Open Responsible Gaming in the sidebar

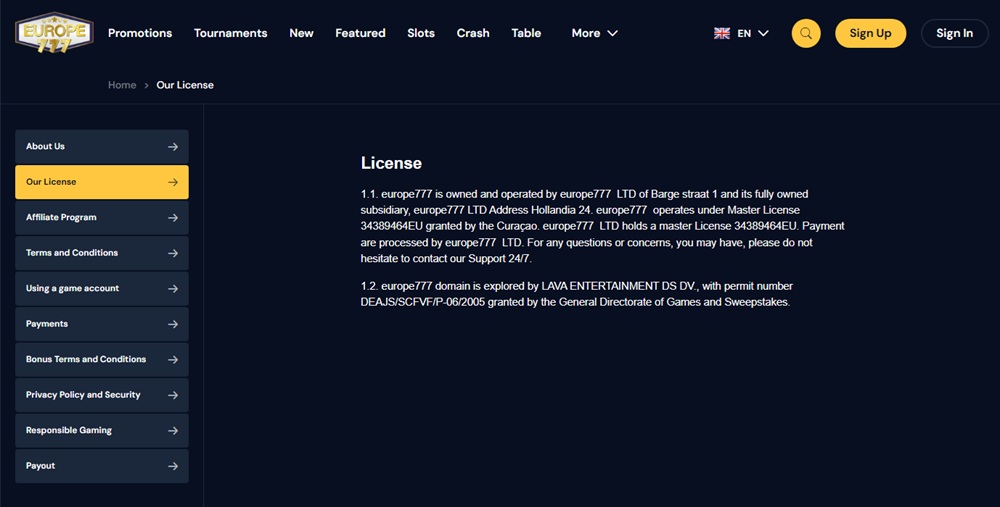tap(102, 431)
